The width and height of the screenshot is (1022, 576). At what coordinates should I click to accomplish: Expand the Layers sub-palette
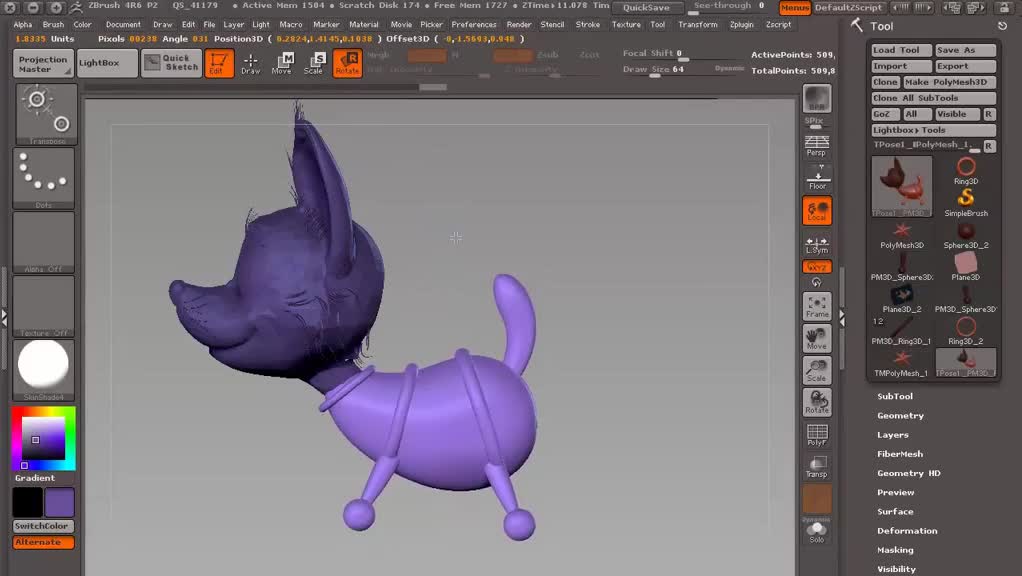pos(892,435)
